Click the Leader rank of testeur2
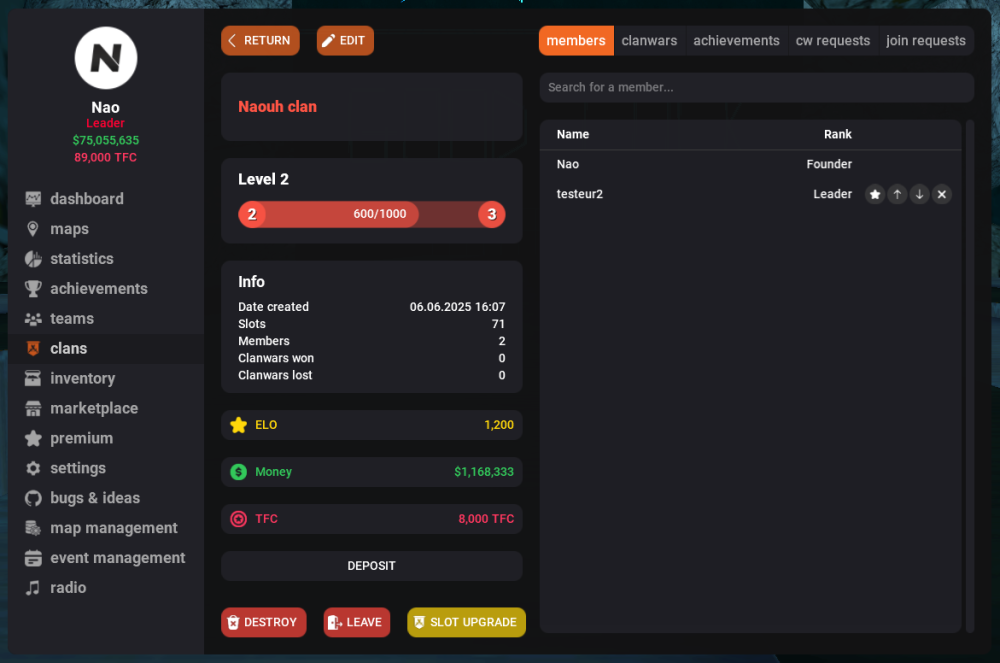The image size is (1000, 663). pos(832,194)
